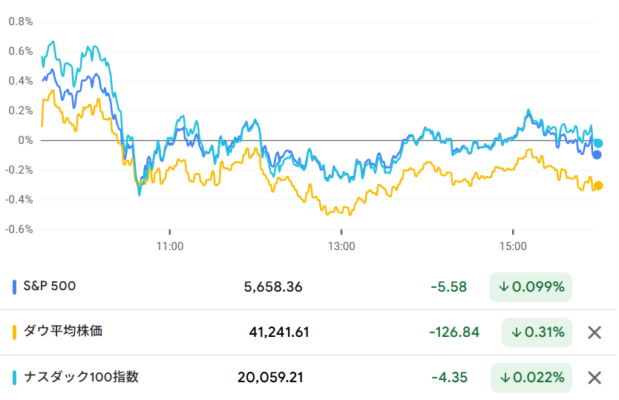Viewport: 619px width, 400px height.
Task: Select the cyan Nasdaq endpoint dot on chart
Action: pos(598,143)
